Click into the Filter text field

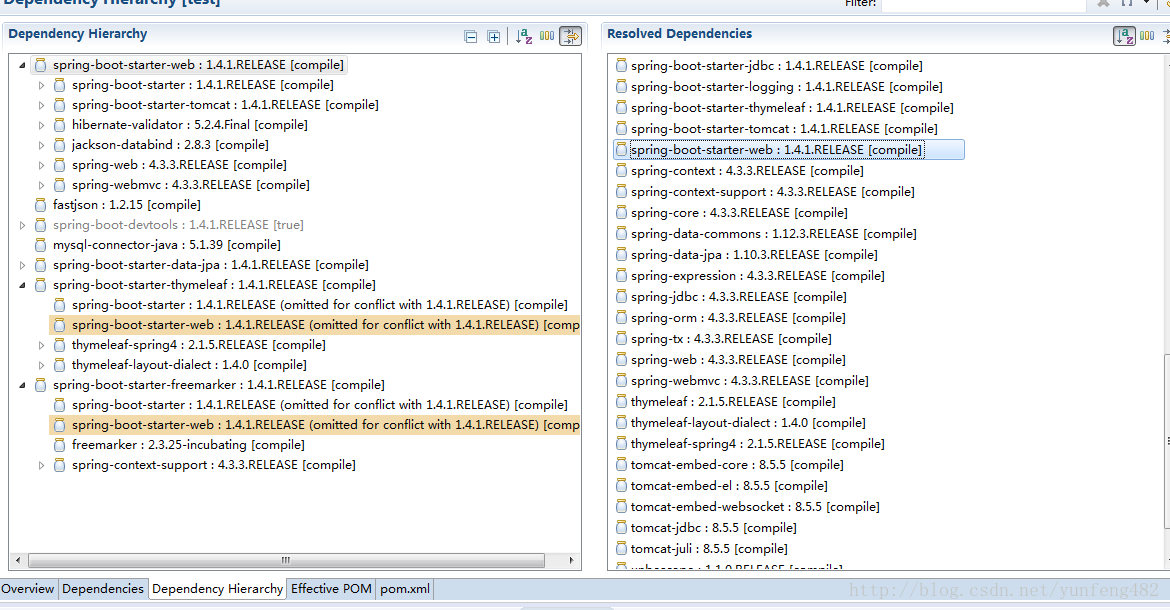(x=983, y=4)
